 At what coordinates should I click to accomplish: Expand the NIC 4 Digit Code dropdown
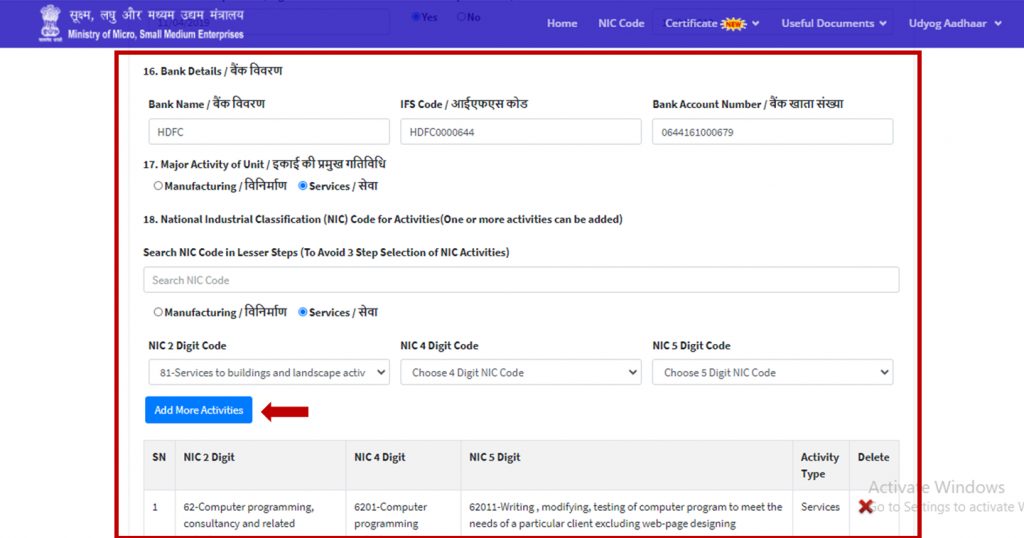coord(520,373)
